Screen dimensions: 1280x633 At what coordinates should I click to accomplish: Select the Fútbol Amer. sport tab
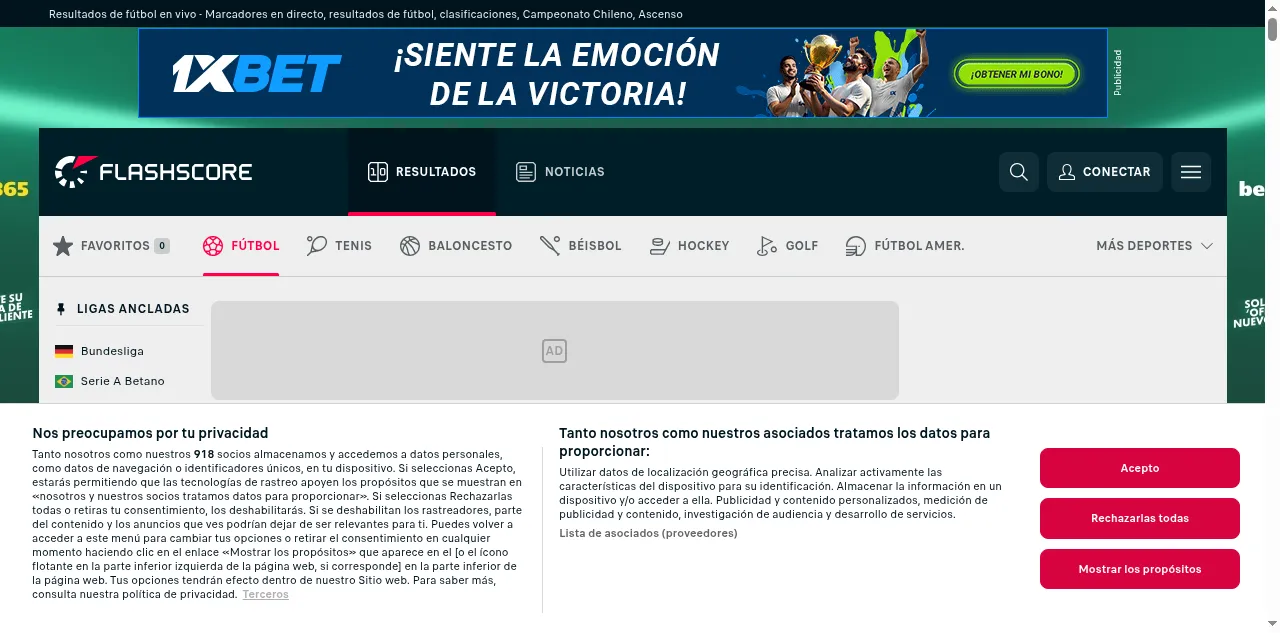905,246
